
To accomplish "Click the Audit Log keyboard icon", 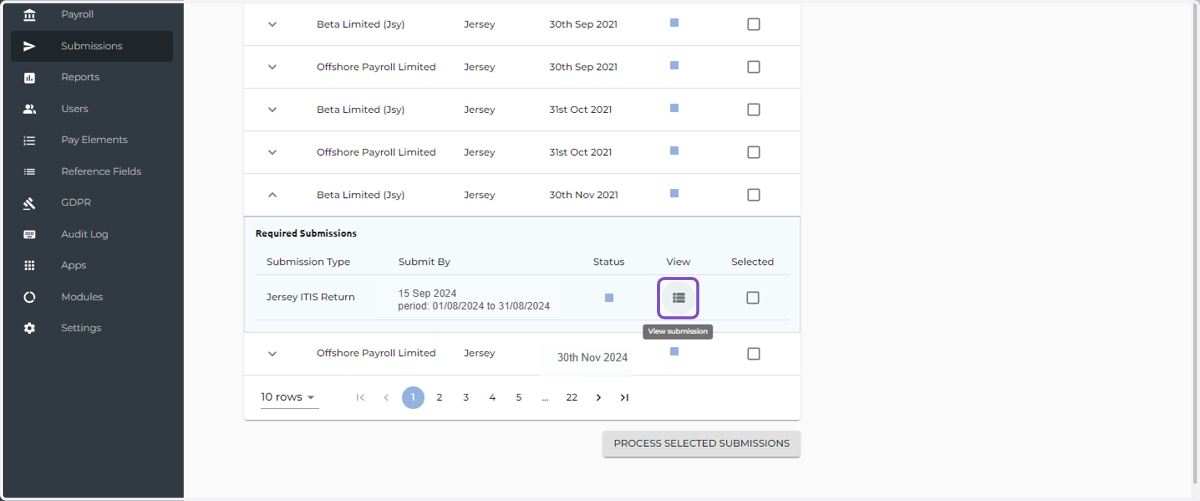I will click(x=29, y=234).
